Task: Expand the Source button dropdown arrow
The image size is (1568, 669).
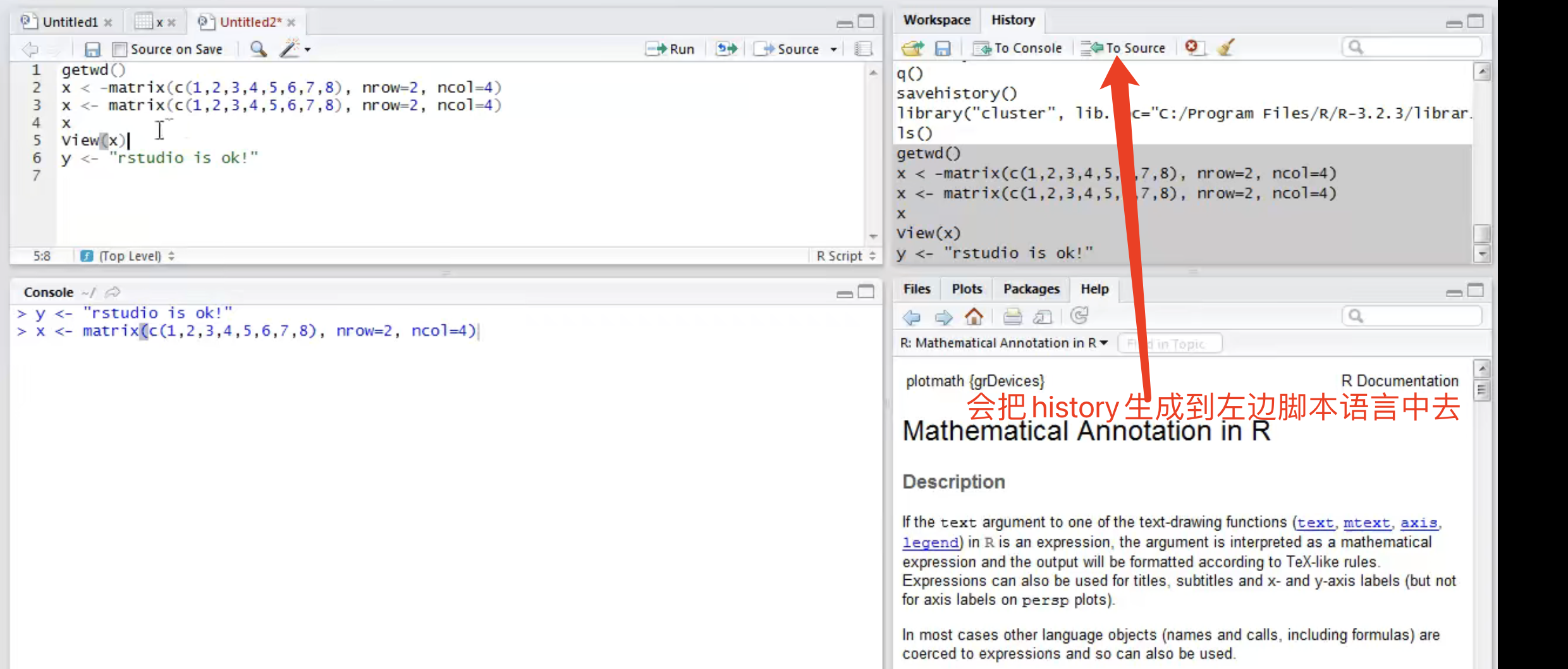Action: (834, 49)
